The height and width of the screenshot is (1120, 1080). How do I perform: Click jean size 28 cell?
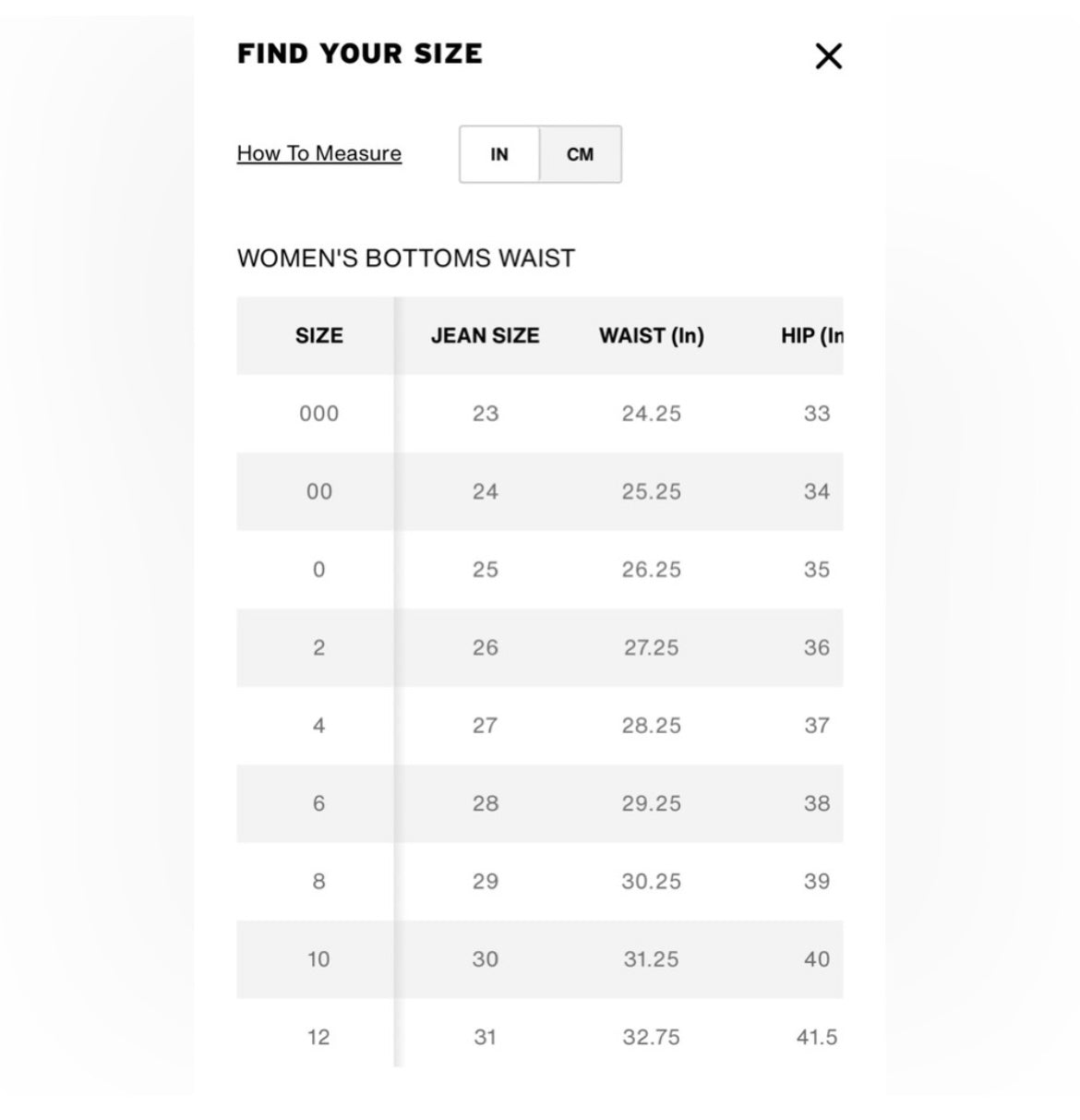485,803
